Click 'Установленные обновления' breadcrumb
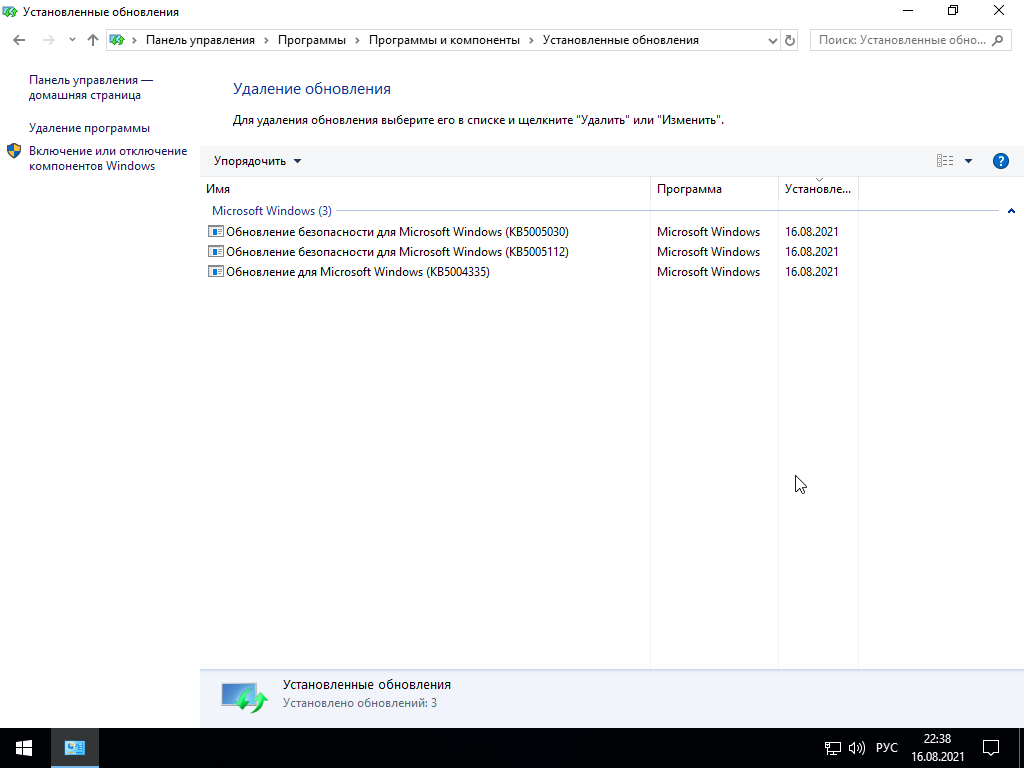The width and height of the screenshot is (1024, 768). pyautogui.click(x=620, y=40)
